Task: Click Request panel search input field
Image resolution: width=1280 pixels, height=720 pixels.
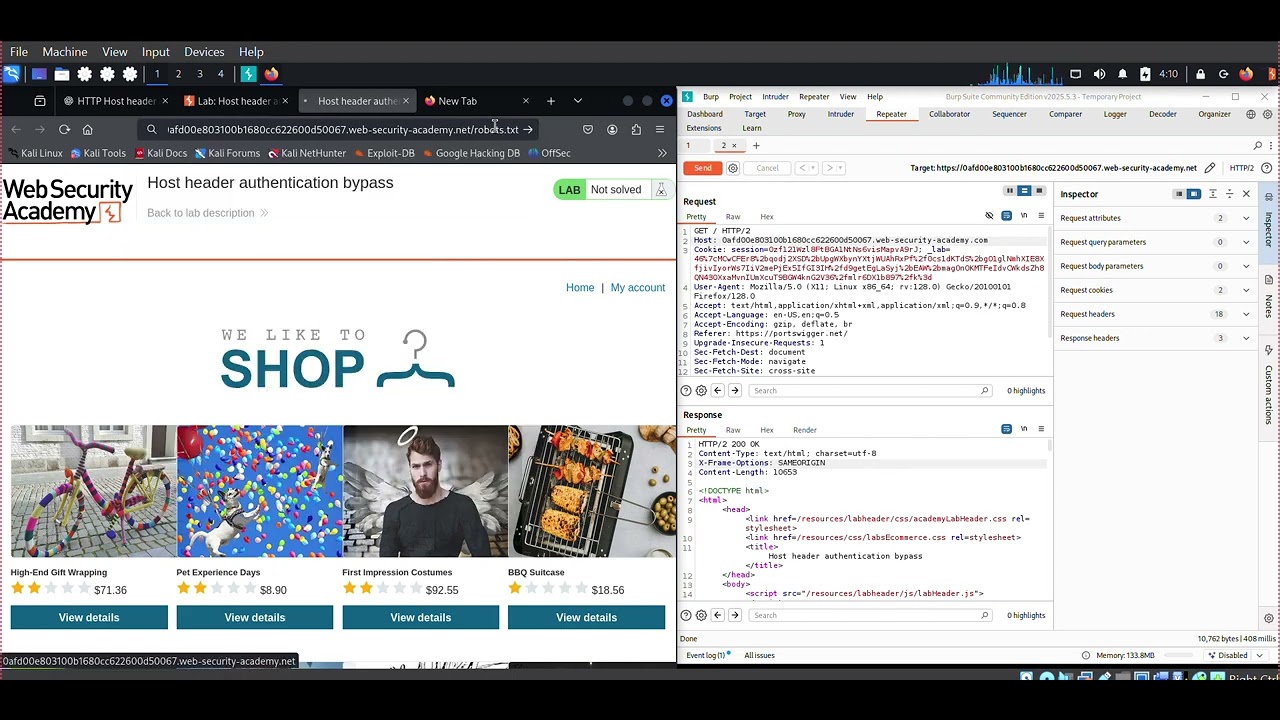Action: point(870,391)
